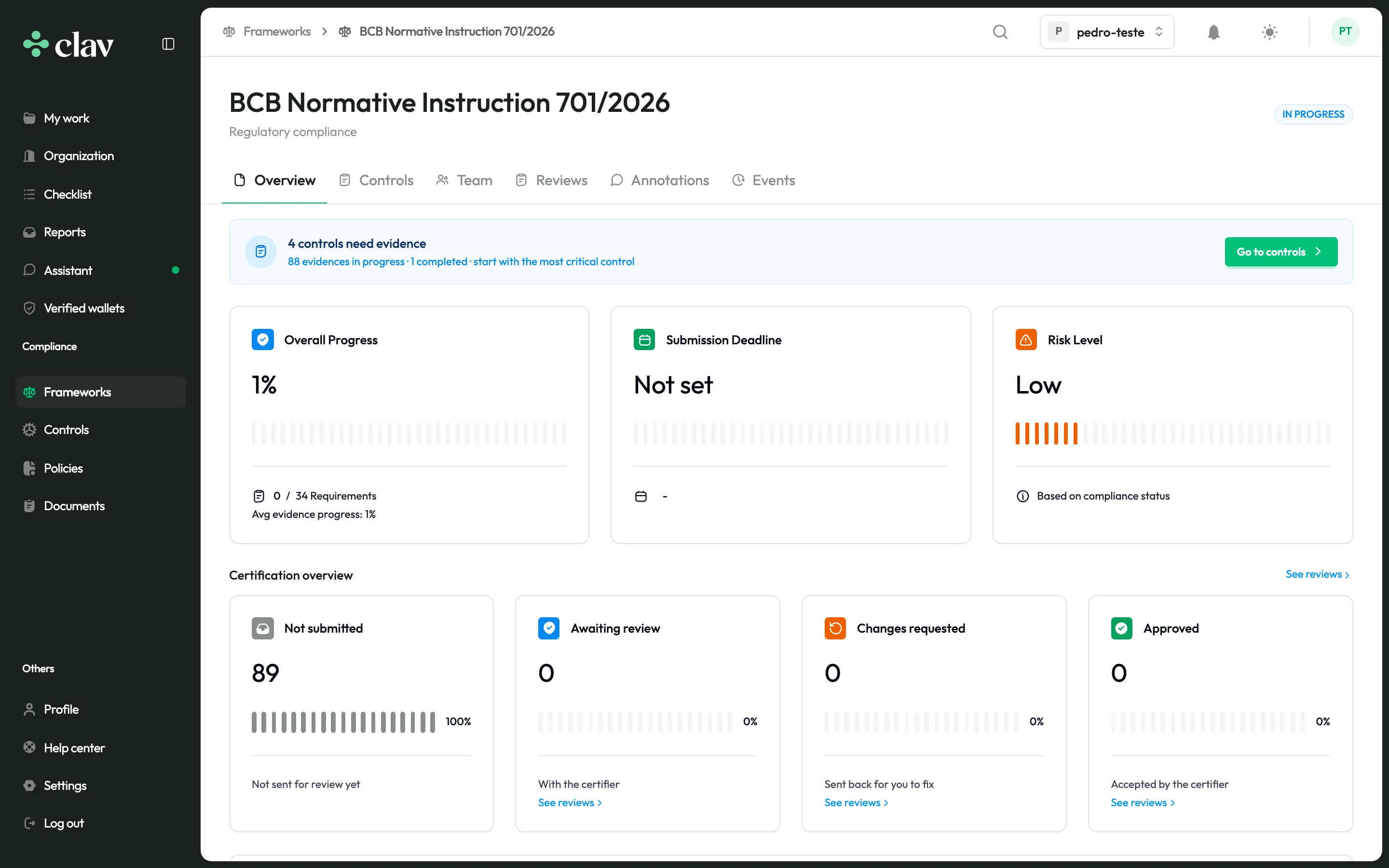This screenshot has height=868, width=1389.
Task: Collapse the sidebar with the panel icon
Action: (168, 44)
